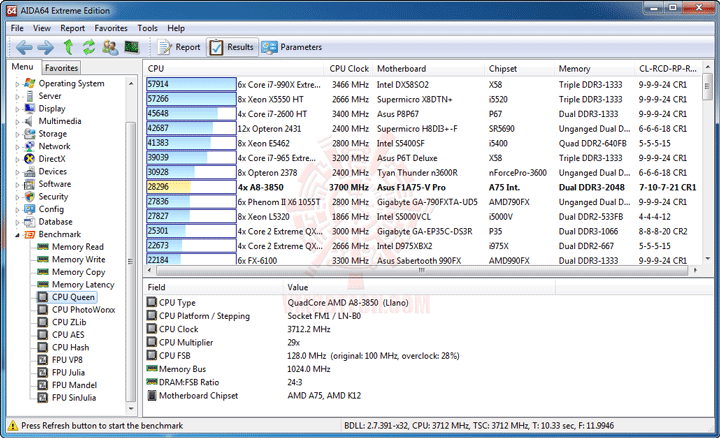Select the Software icon in tree
Viewport: 720px width, 438px height.
[29, 184]
